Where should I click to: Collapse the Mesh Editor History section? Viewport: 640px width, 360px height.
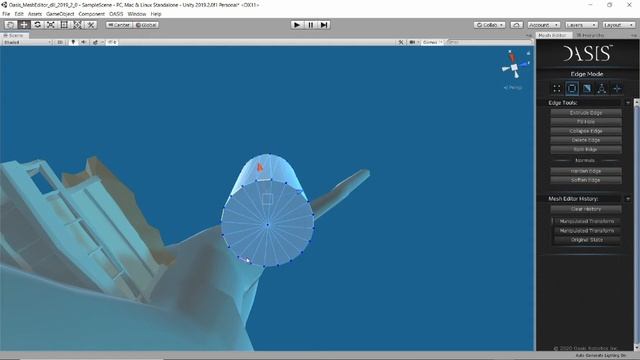pyautogui.click(x=628, y=199)
